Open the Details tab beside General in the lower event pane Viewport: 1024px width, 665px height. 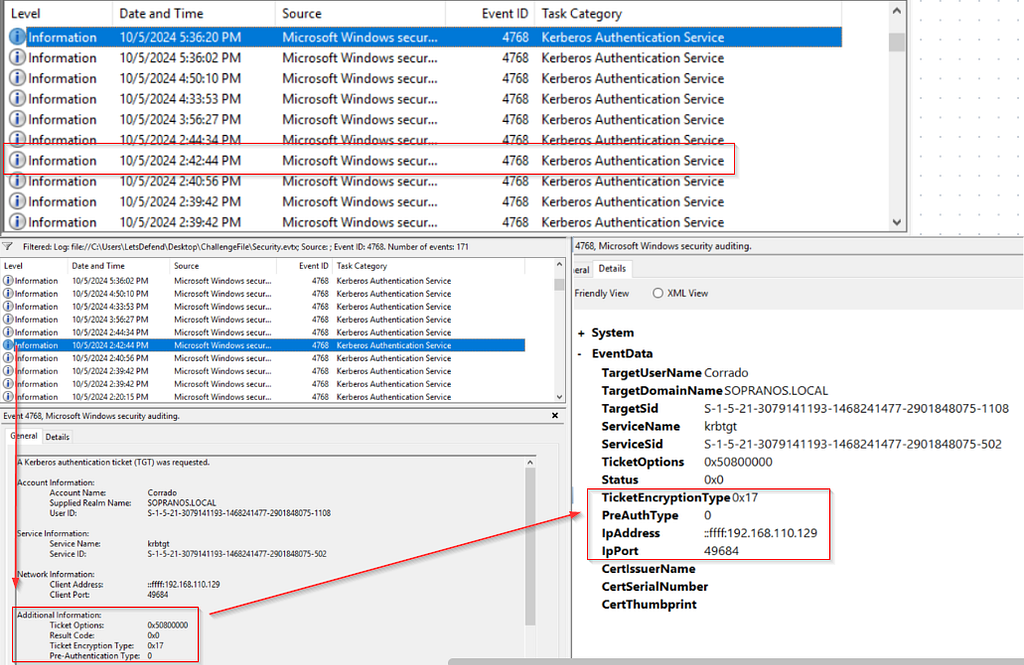click(x=57, y=437)
